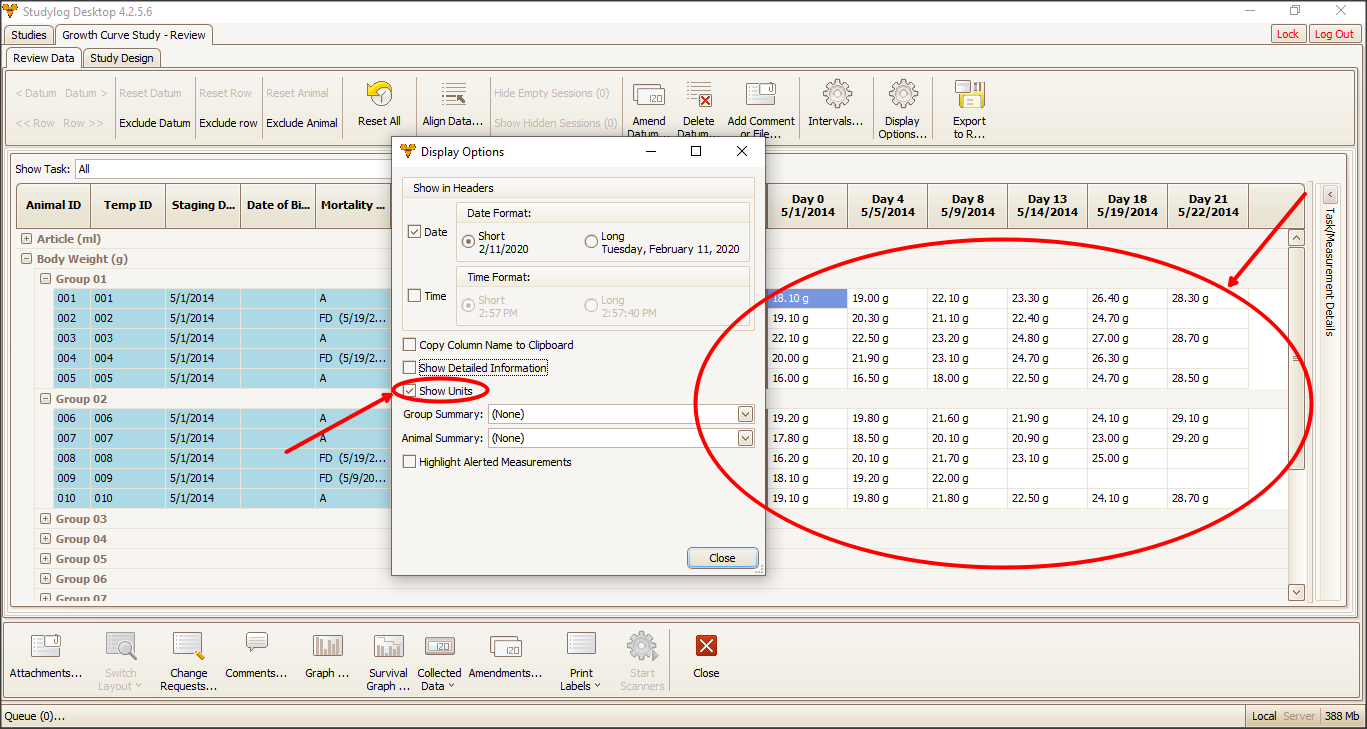Click Exclude row
1367x729 pixels.
point(228,123)
